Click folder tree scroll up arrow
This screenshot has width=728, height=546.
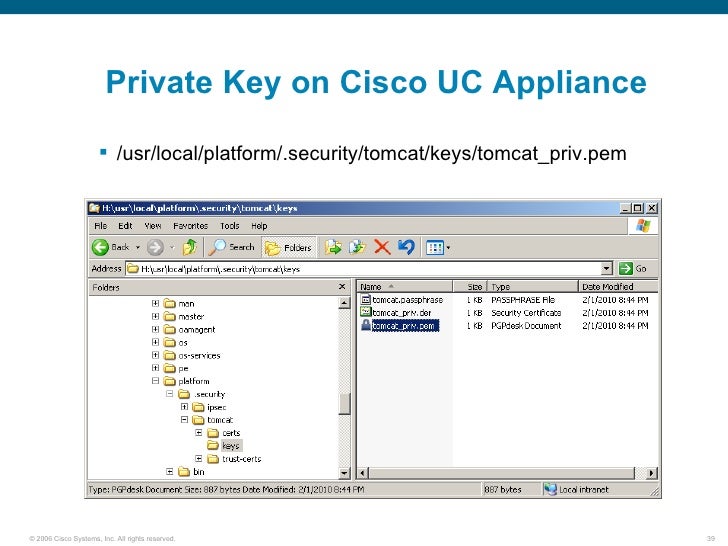344,303
